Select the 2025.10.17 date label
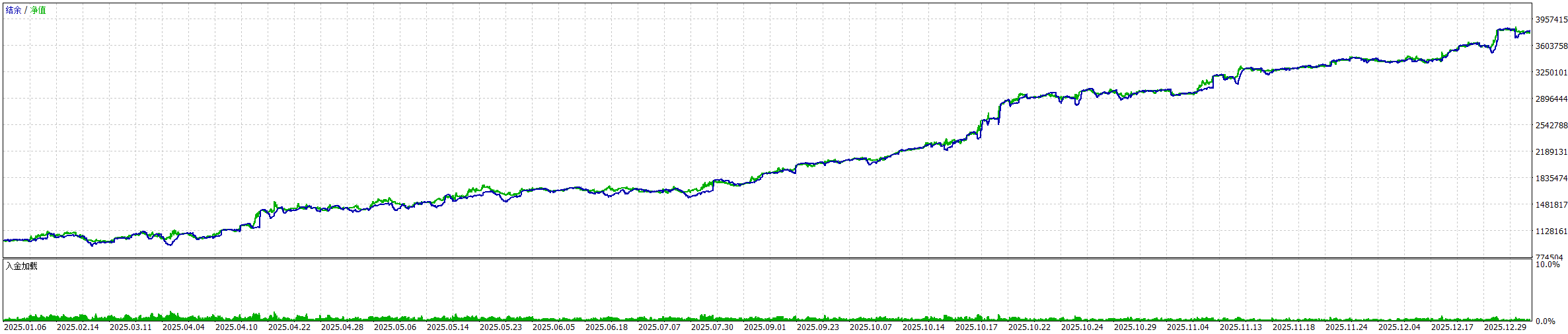1568x334 pixels. [x=977, y=327]
